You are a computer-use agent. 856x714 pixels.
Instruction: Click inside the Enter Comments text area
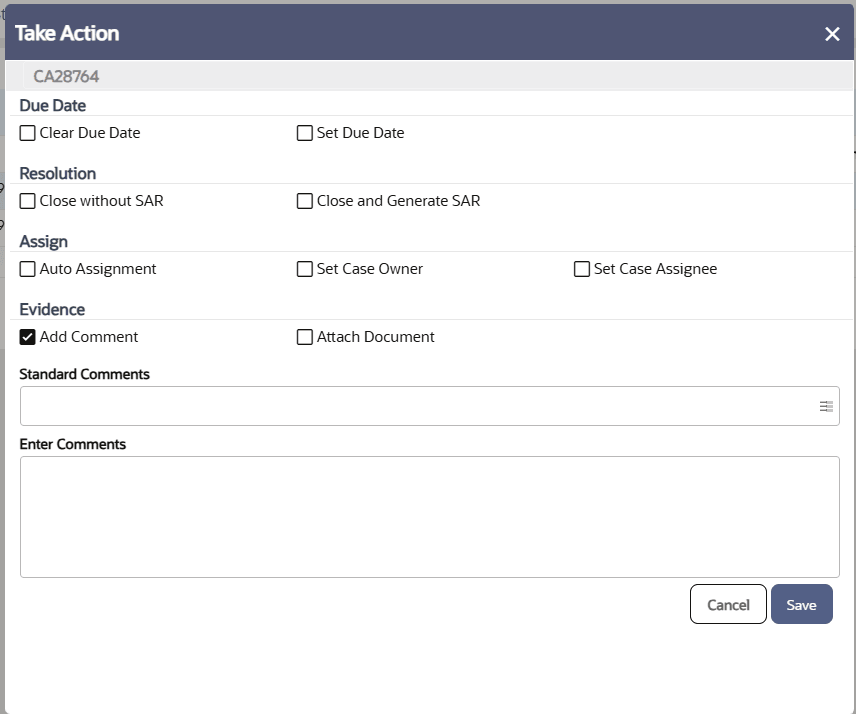429,516
